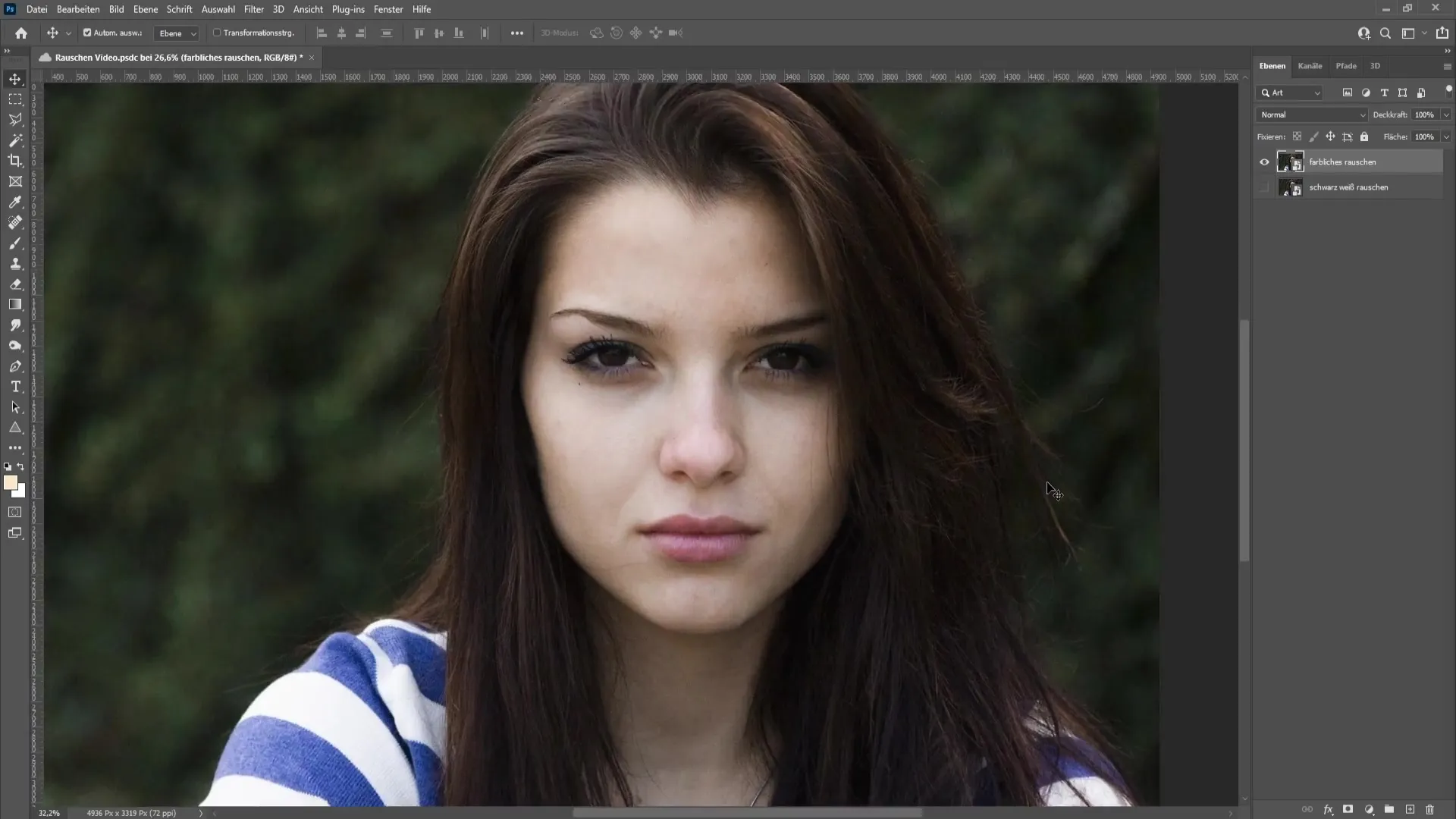Click schwarz weiß rauschen layer name
This screenshot has width=1456, height=819.
pos(1349,187)
